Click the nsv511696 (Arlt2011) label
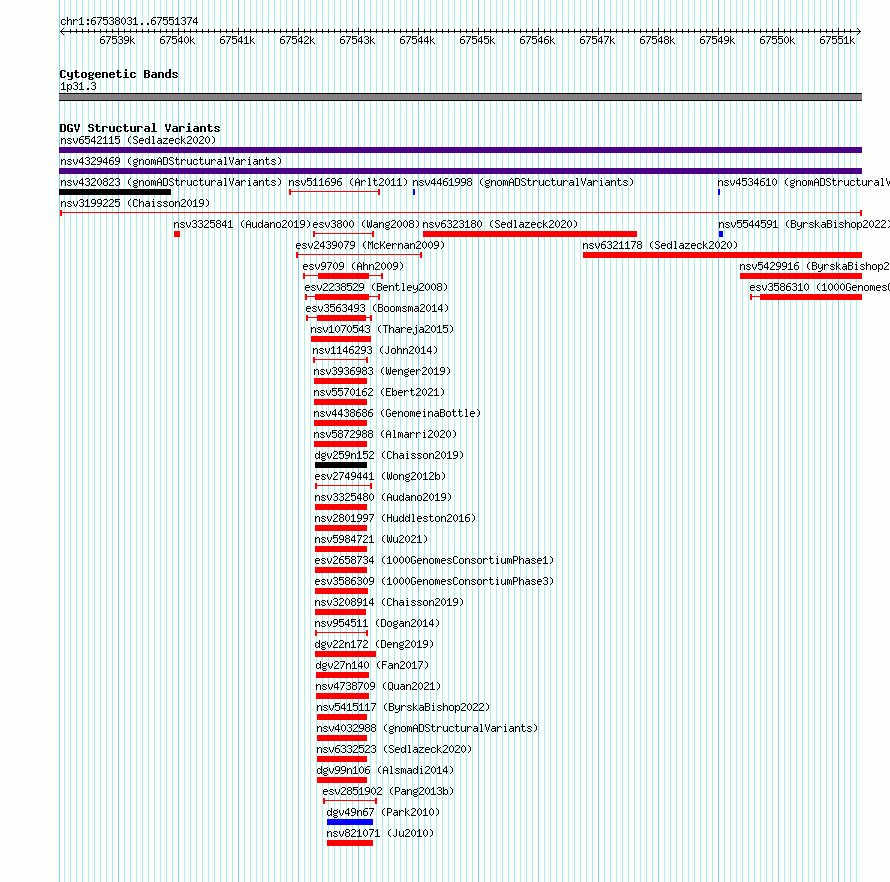Image resolution: width=890 pixels, height=882 pixels. point(349,182)
